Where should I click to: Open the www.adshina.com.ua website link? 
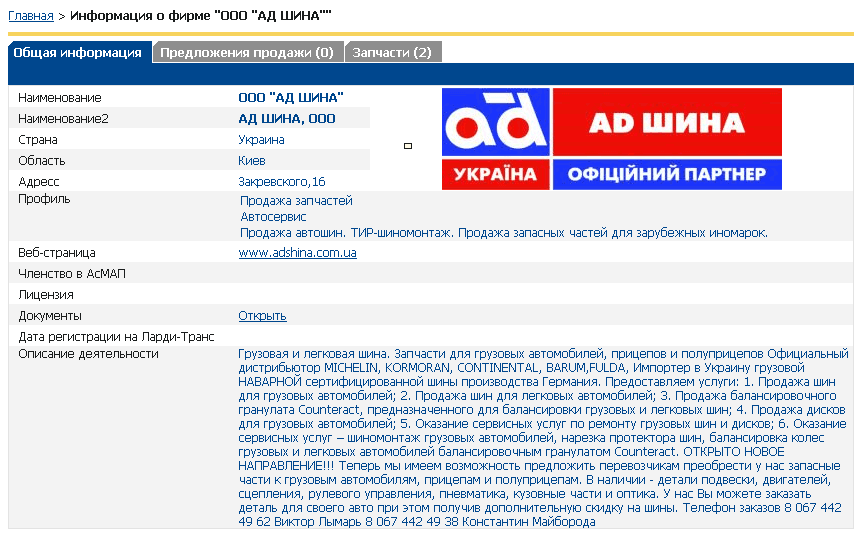(x=297, y=253)
